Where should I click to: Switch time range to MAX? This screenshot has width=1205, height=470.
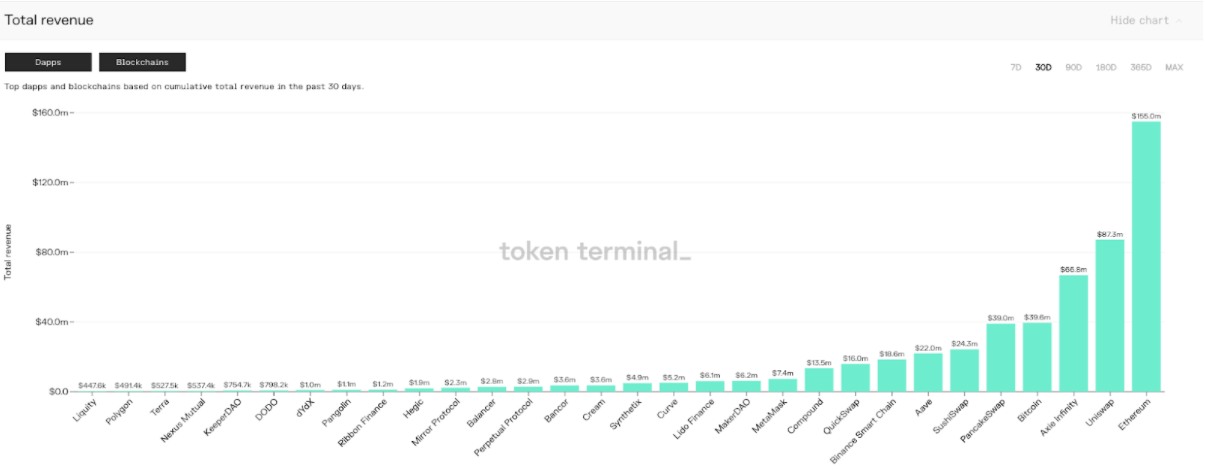click(x=1174, y=67)
